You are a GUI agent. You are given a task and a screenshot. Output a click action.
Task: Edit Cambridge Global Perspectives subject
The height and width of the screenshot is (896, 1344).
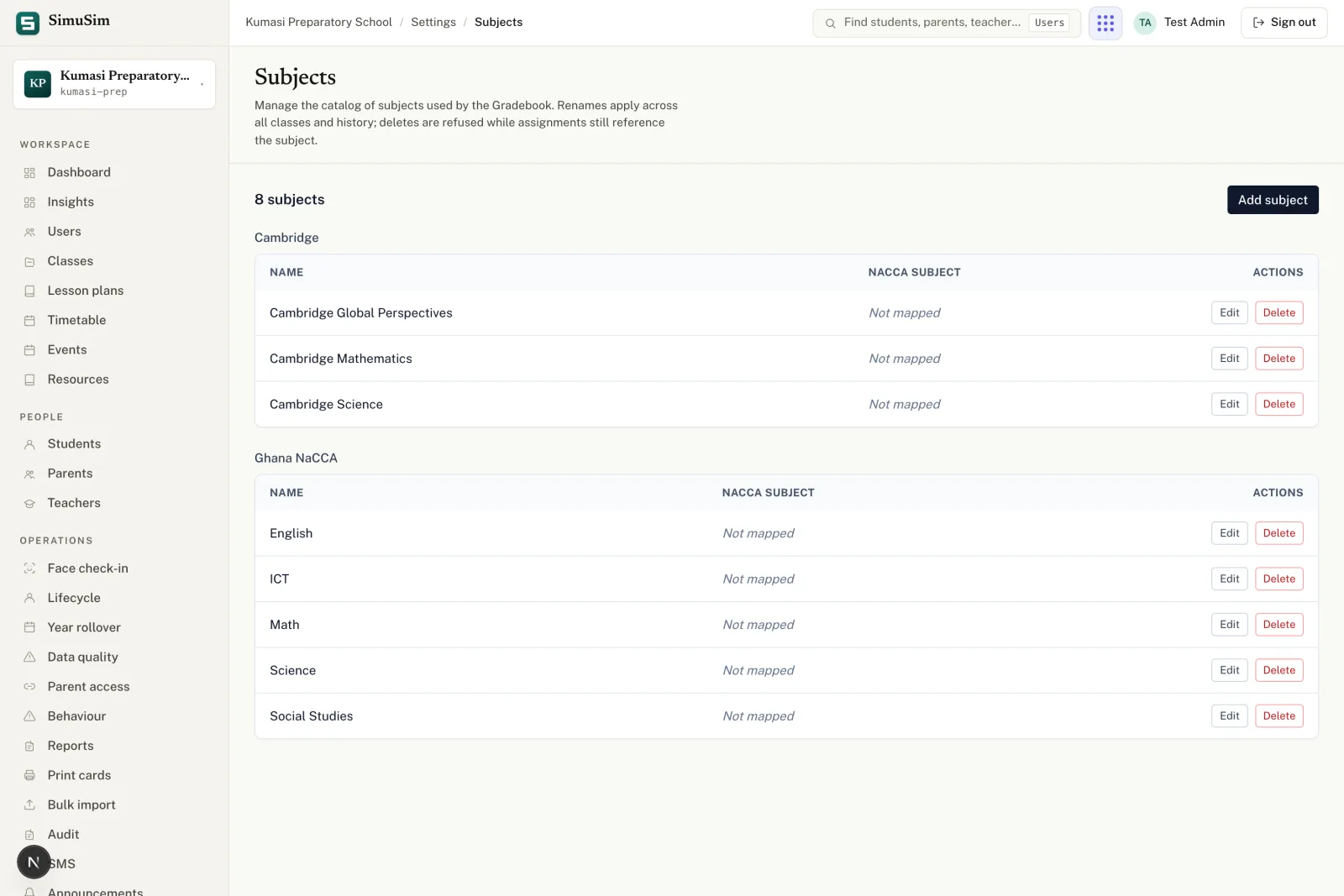[x=1230, y=312]
